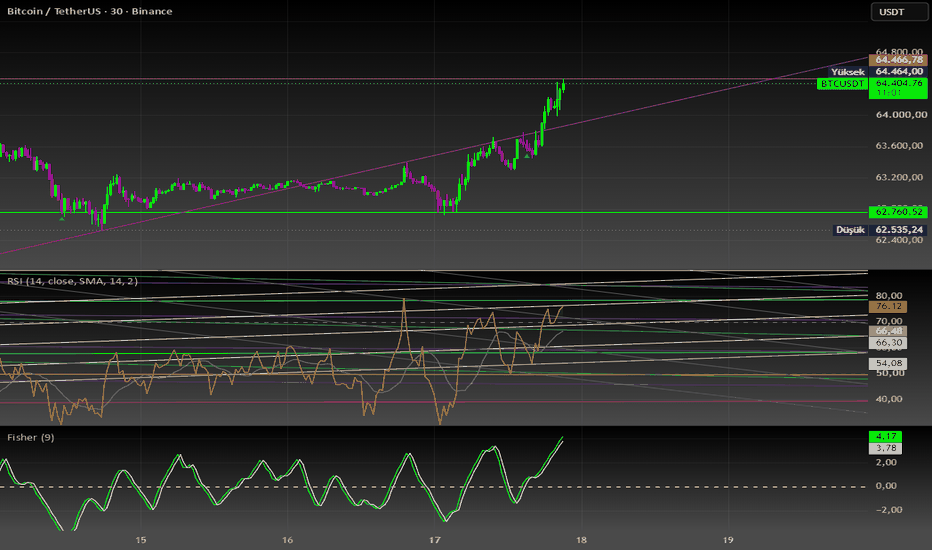Click date label 17 on time axis
The width and height of the screenshot is (932, 550).
tap(434, 540)
